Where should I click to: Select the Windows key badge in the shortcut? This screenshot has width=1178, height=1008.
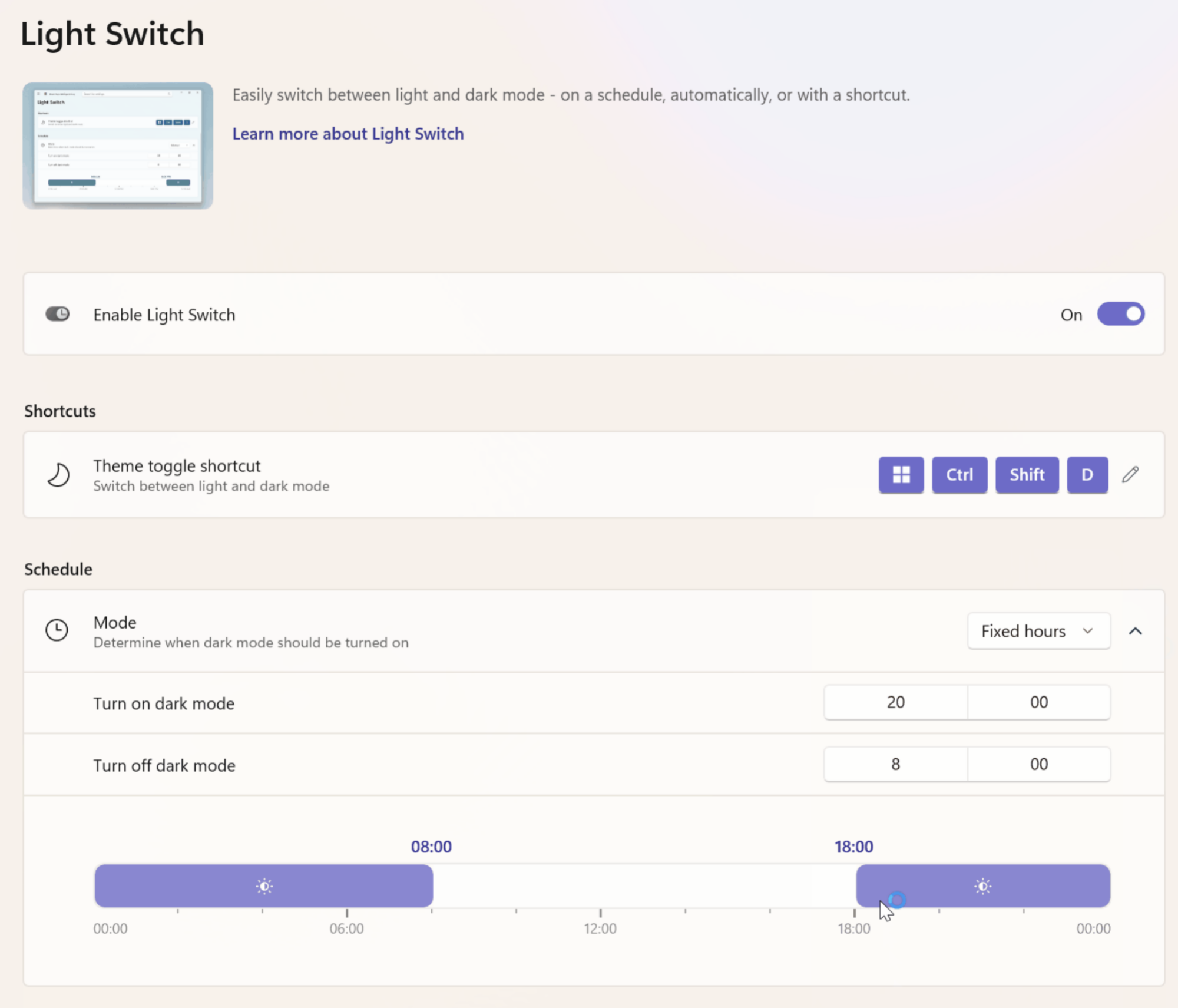901,475
